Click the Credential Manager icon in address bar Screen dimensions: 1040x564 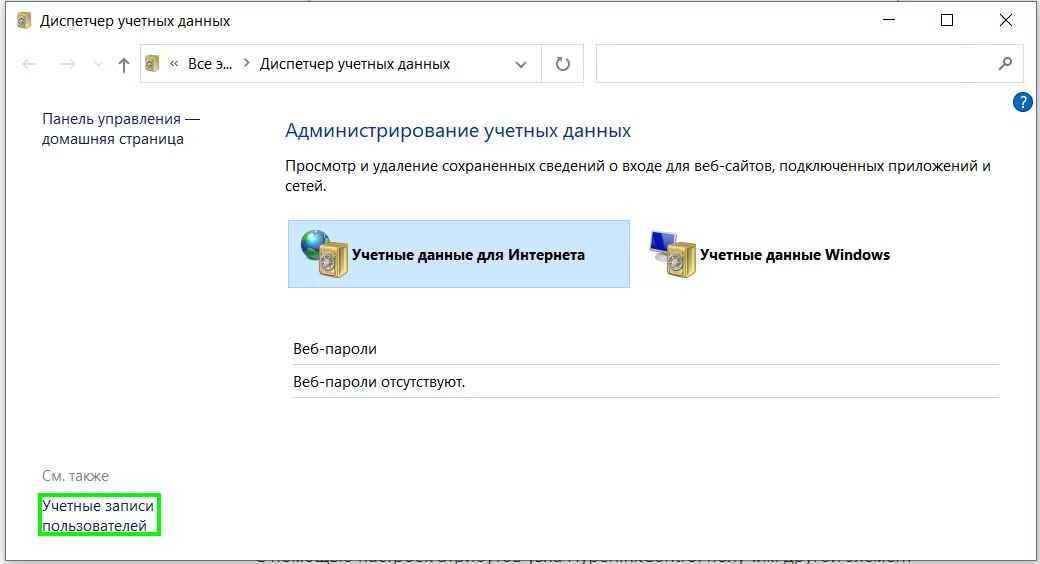coord(153,64)
